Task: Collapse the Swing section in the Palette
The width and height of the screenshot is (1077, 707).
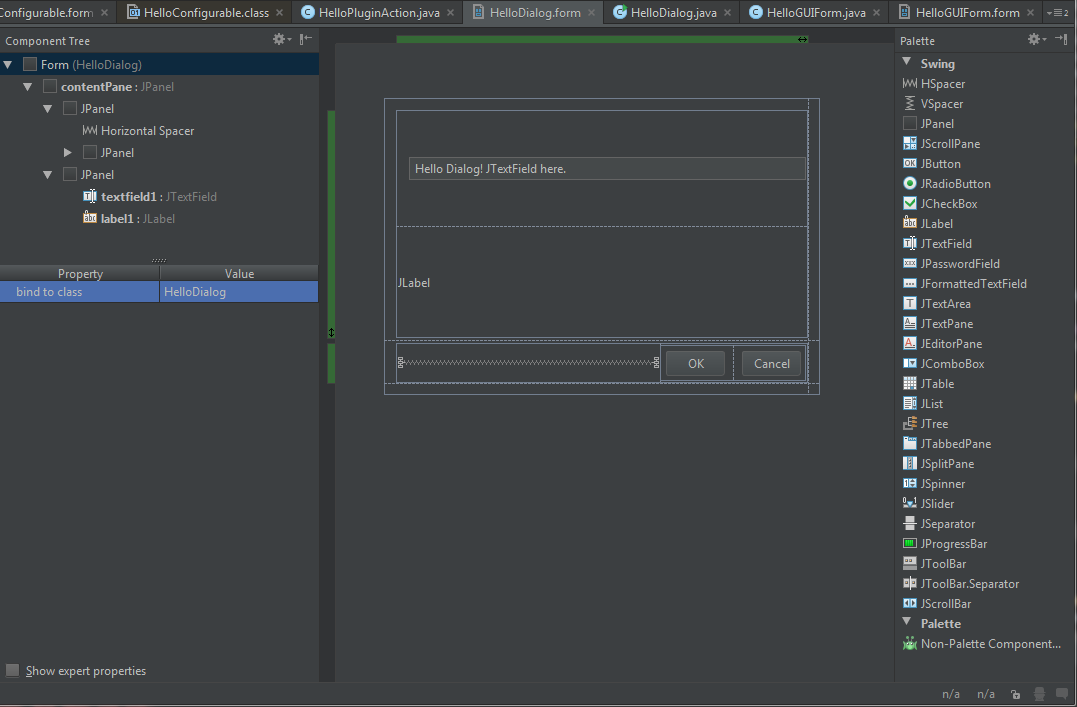Action: [906, 63]
